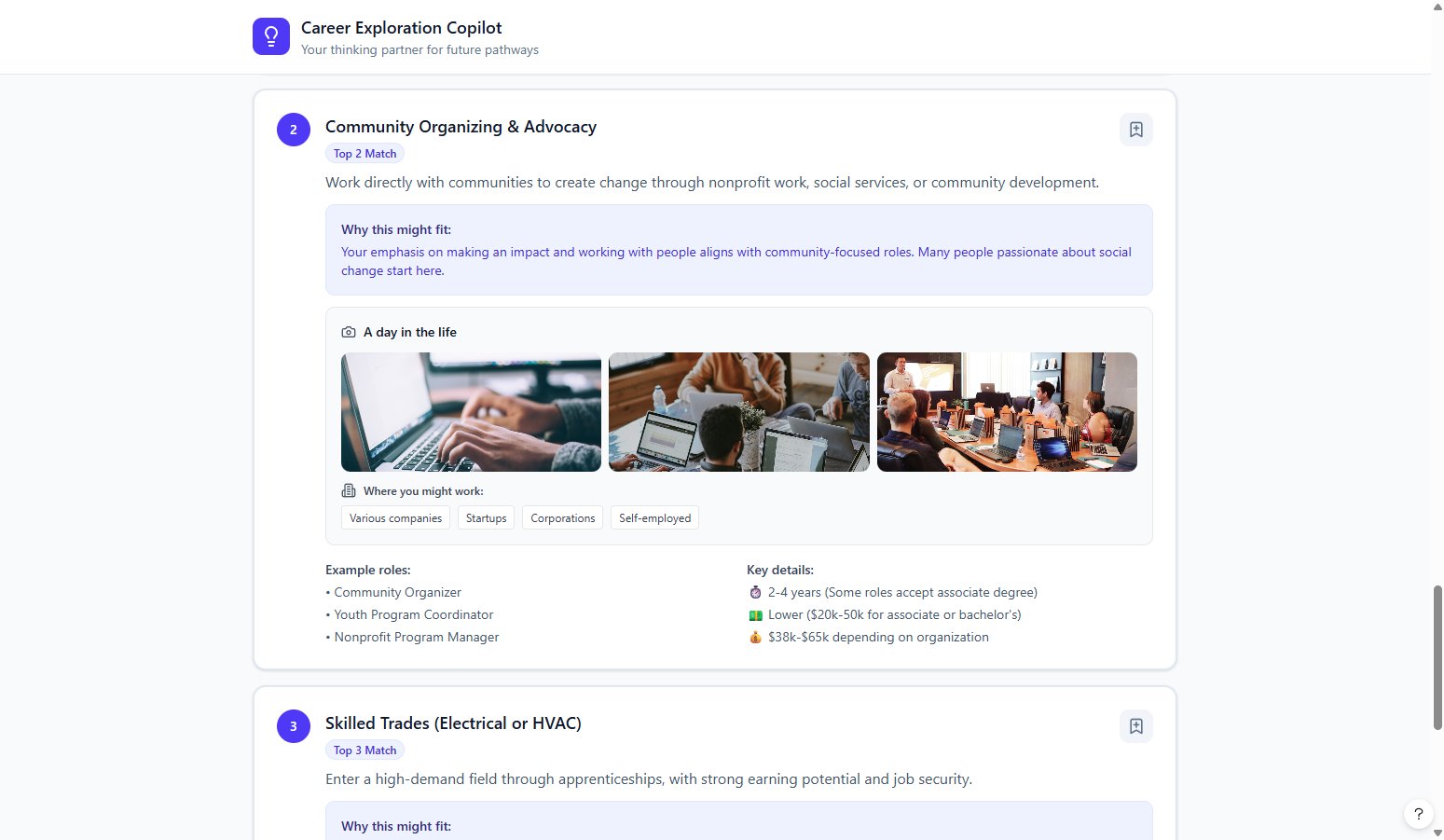The height and width of the screenshot is (840, 1444).
Task: Click the Key details heading
Action: click(780, 570)
